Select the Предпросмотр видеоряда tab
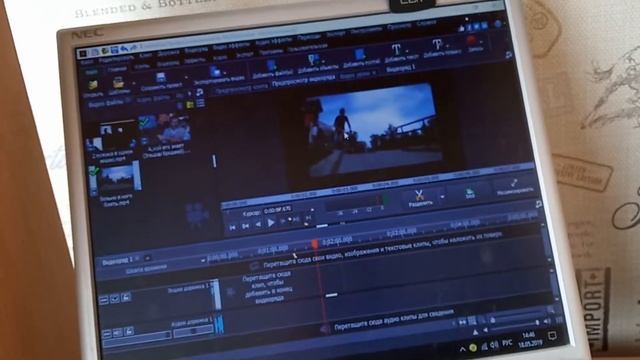640x360 pixels. pyautogui.click(x=303, y=81)
